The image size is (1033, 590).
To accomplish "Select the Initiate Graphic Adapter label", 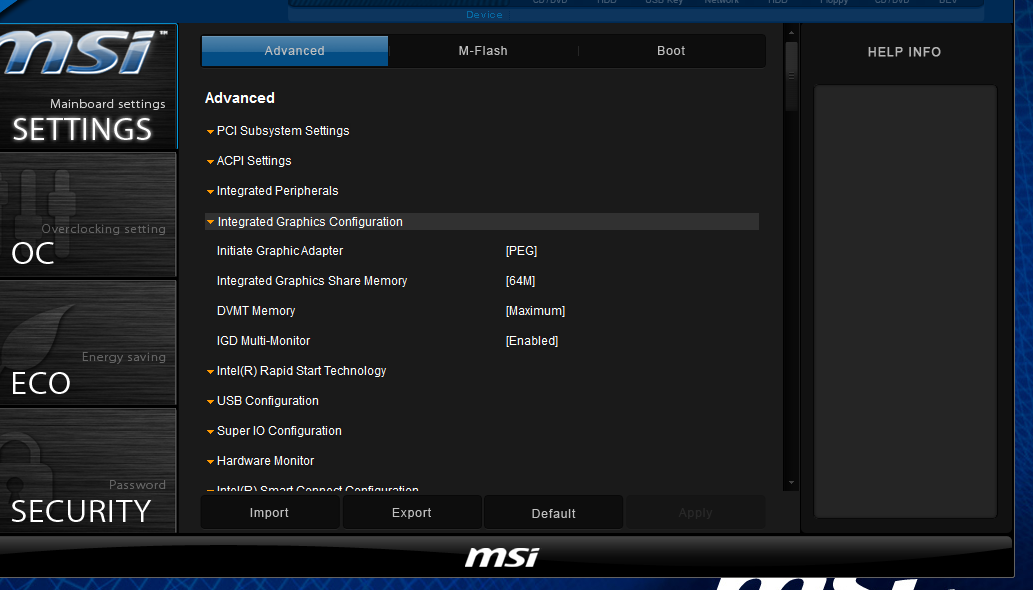I will [x=280, y=251].
